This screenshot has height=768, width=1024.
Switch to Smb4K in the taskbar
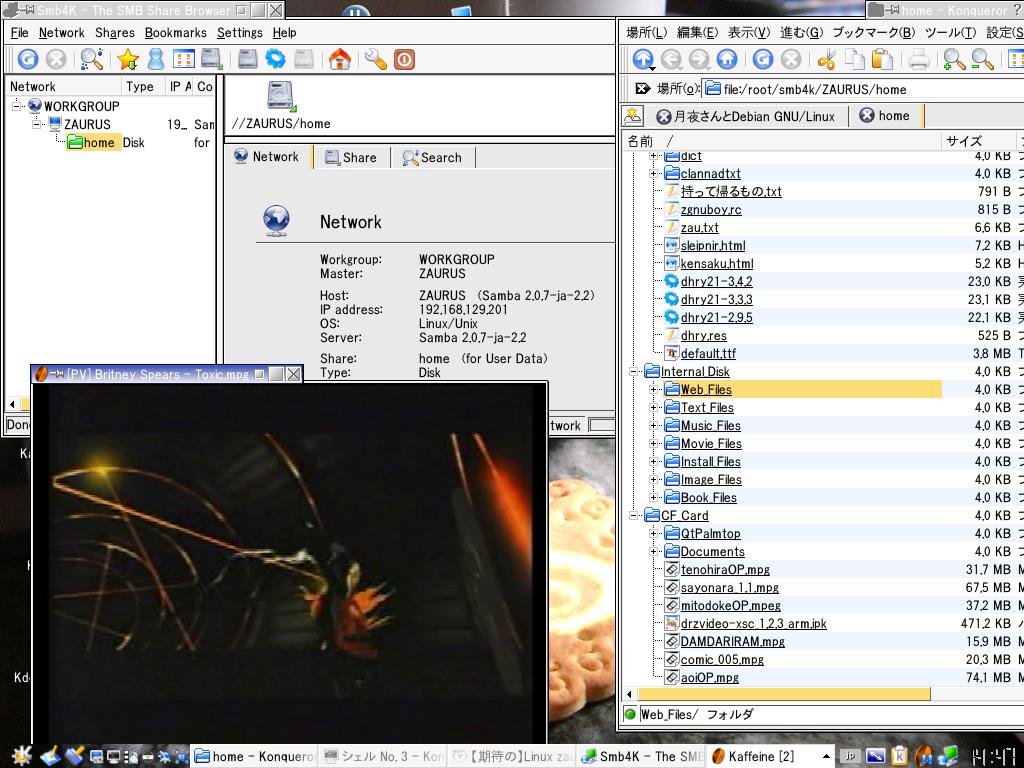[x=641, y=756]
